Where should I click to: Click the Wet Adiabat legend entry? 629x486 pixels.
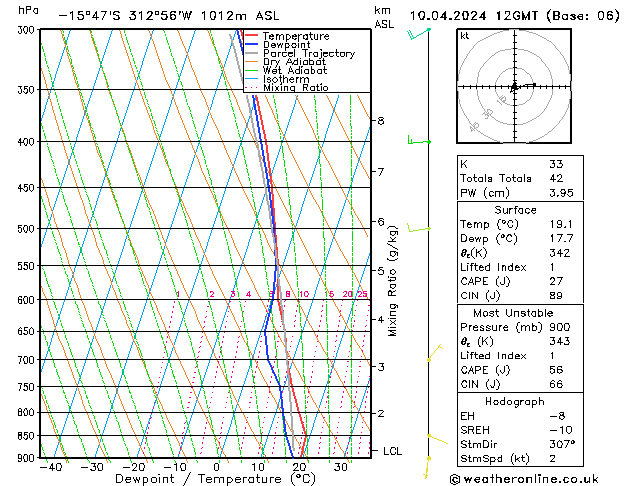295,71
